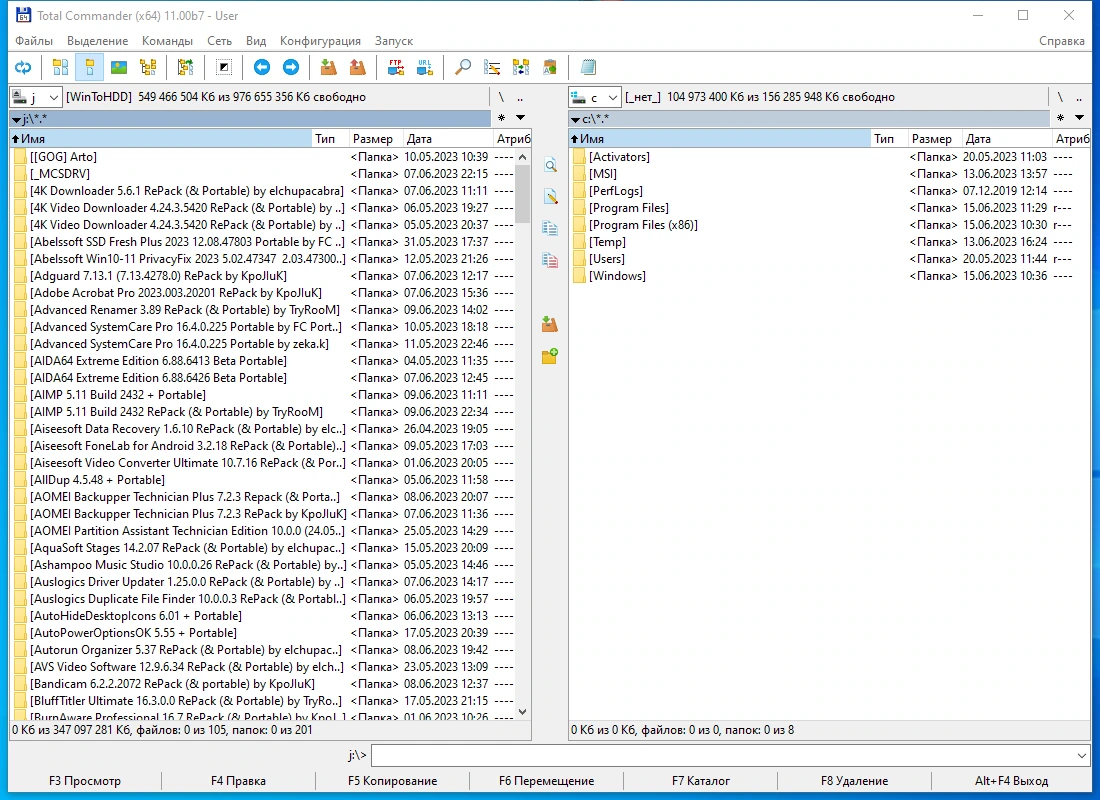
Task: Open the Выделение menu
Action: (x=98, y=41)
